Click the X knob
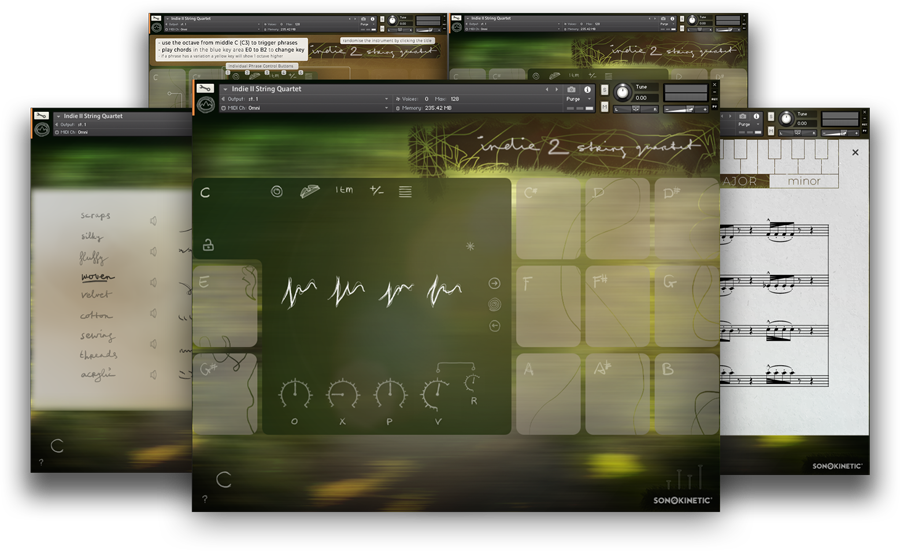The height and width of the screenshot is (551, 900). (x=343, y=395)
